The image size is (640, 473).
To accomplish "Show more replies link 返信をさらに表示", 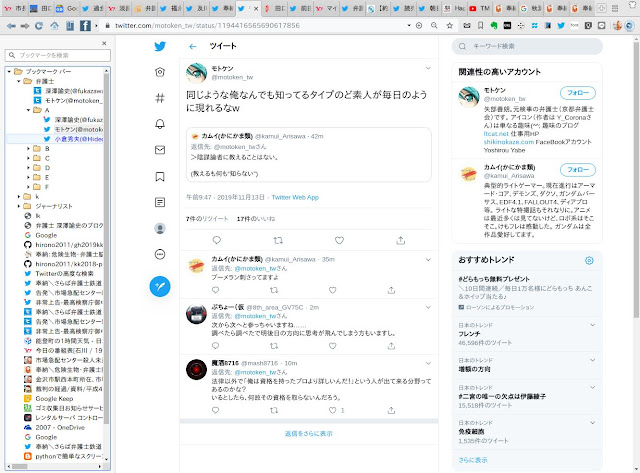I will pos(309,433).
